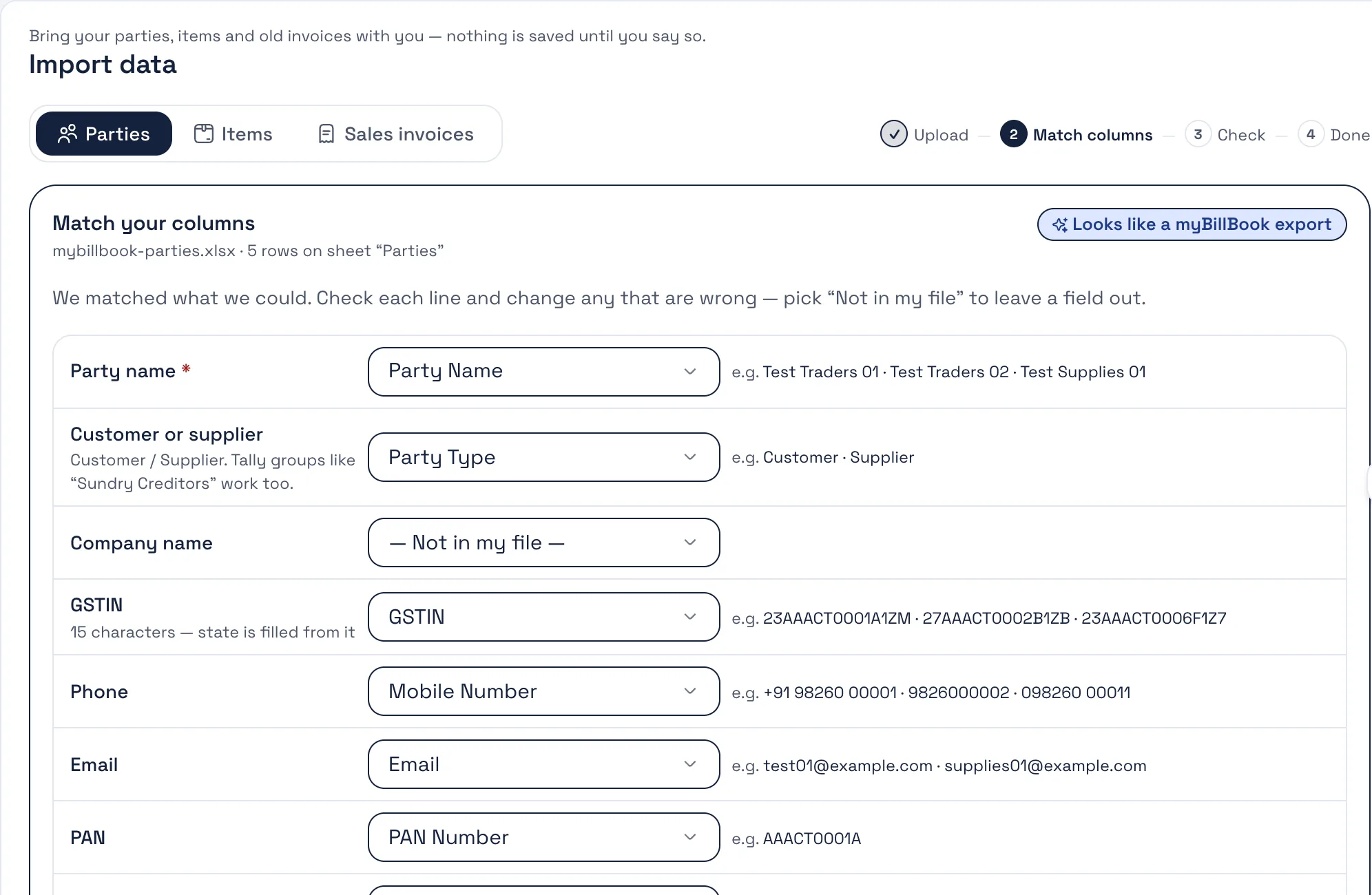Click the Match columns step label

pos(1092,135)
